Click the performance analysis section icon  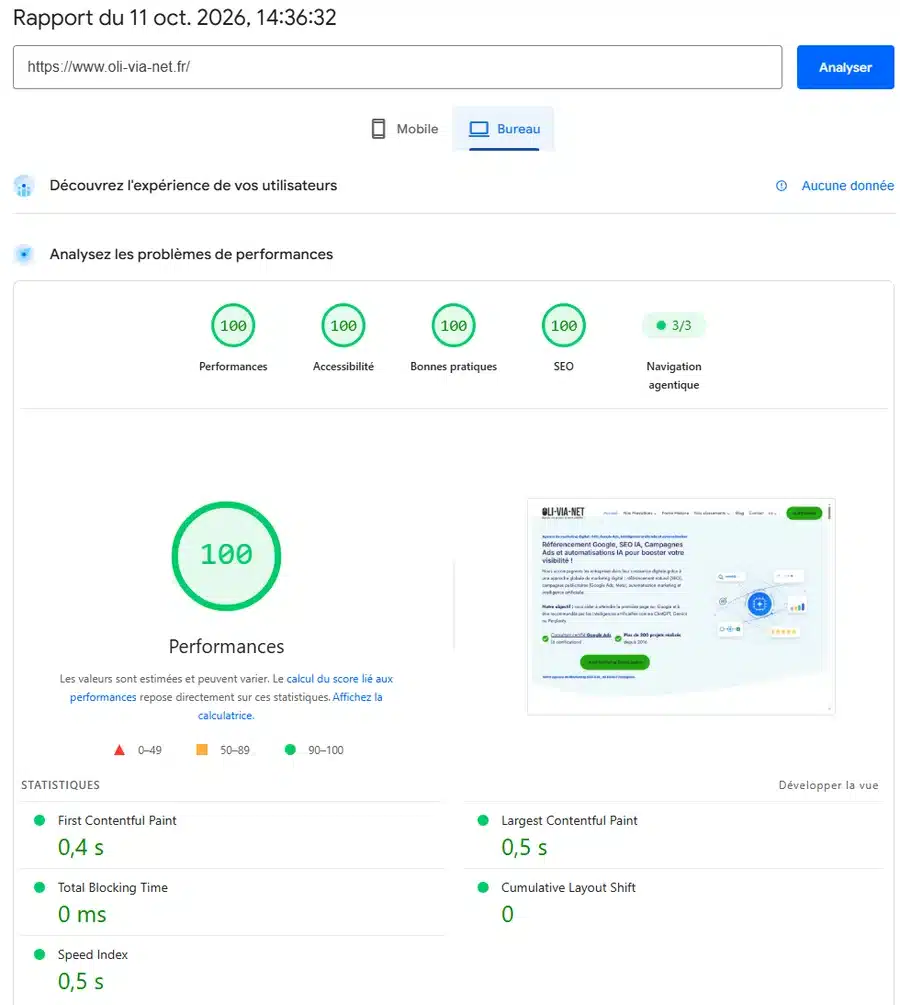coord(24,254)
